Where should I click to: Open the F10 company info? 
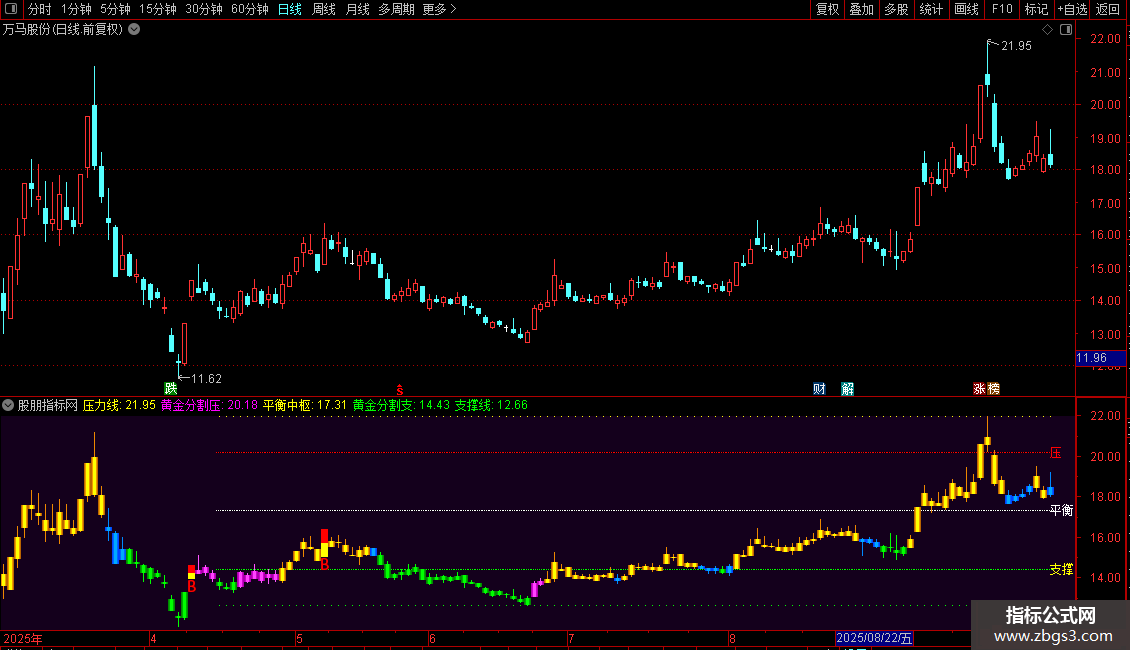(1001, 9)
